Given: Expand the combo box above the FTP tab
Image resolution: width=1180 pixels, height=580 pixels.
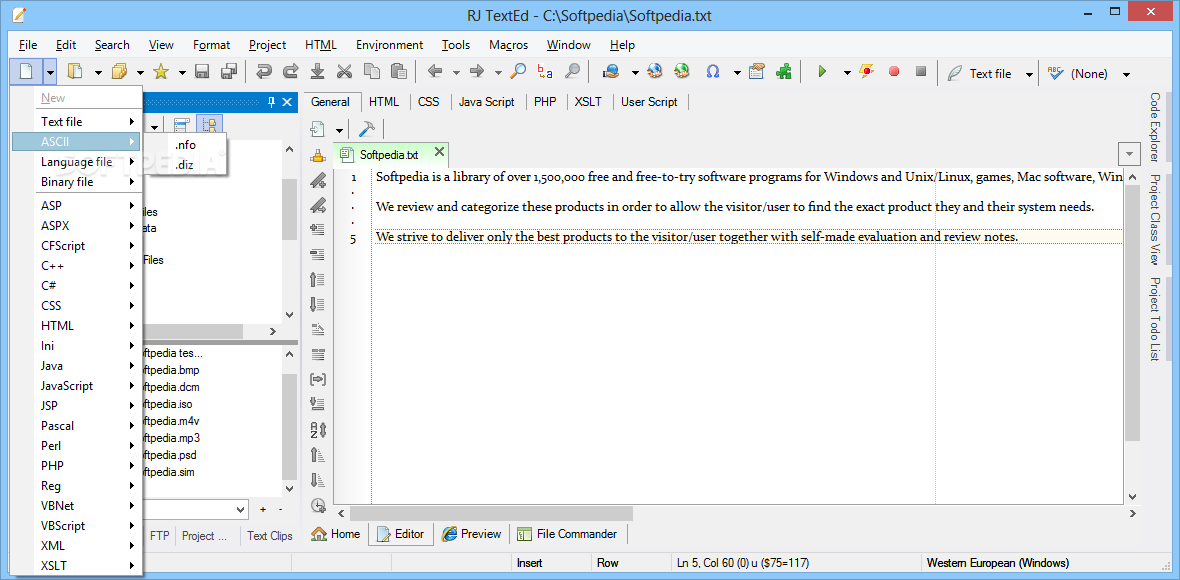Looking at the screenshot, I should (240, 509).
